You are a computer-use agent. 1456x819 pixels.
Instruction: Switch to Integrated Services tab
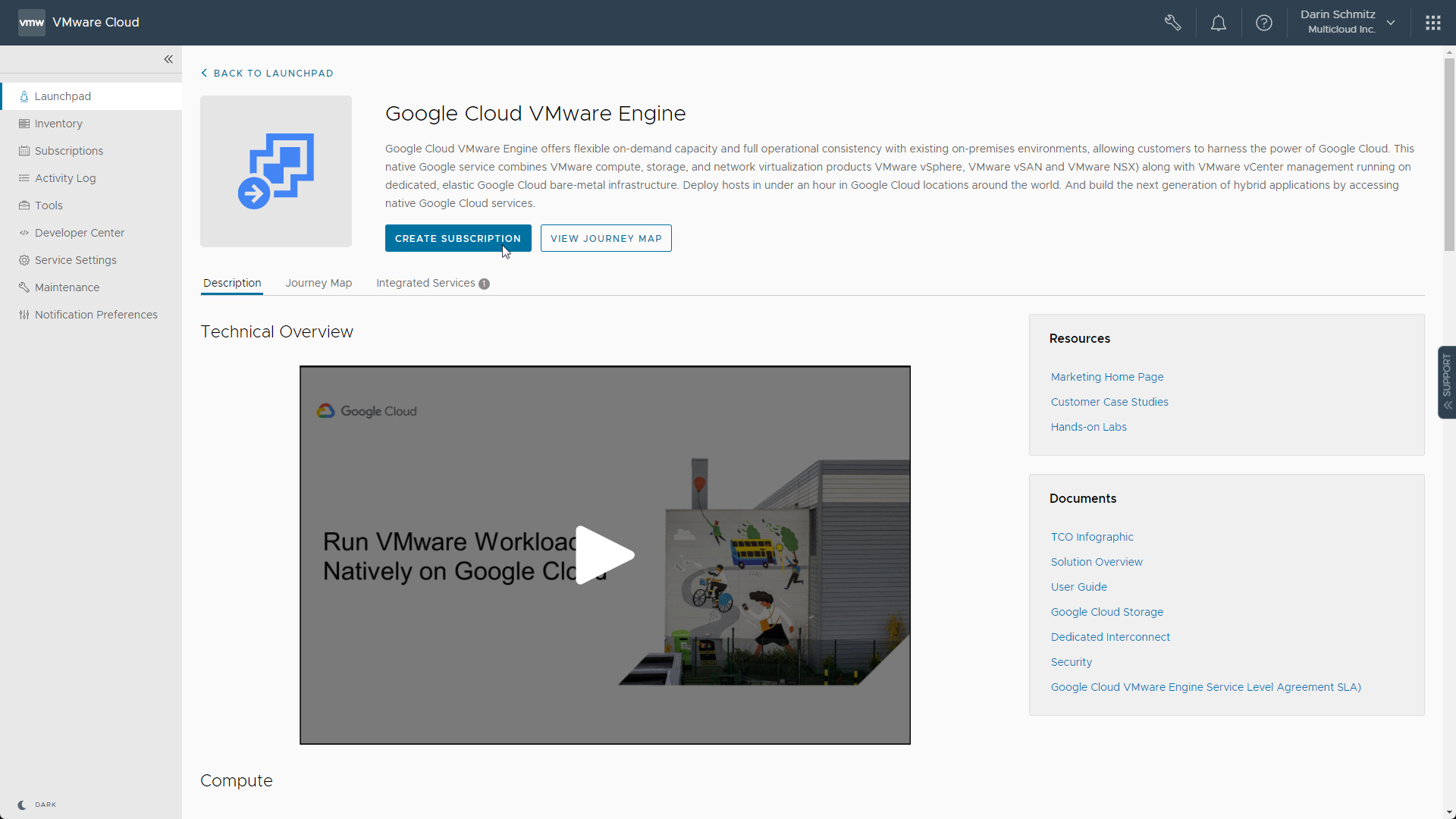(x=433, y=283)
